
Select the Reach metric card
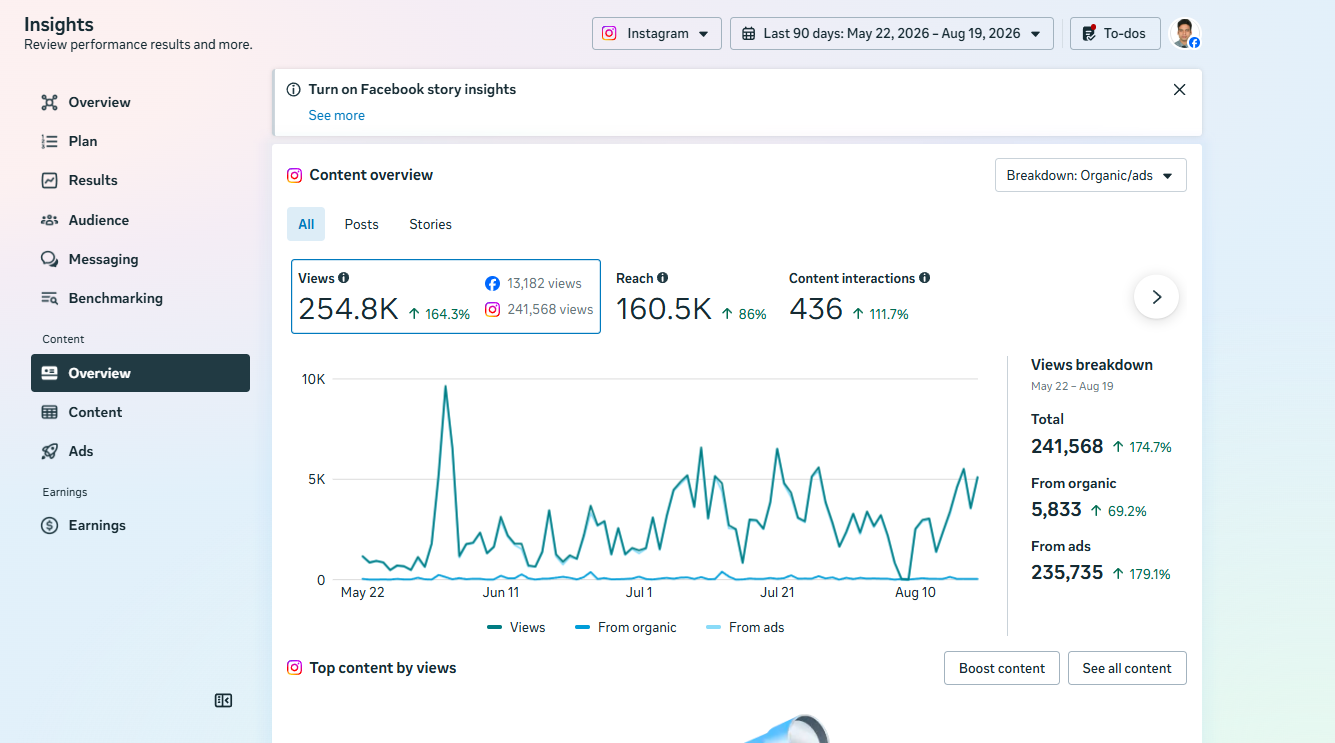pyautogui.click(x=691, y=297)
